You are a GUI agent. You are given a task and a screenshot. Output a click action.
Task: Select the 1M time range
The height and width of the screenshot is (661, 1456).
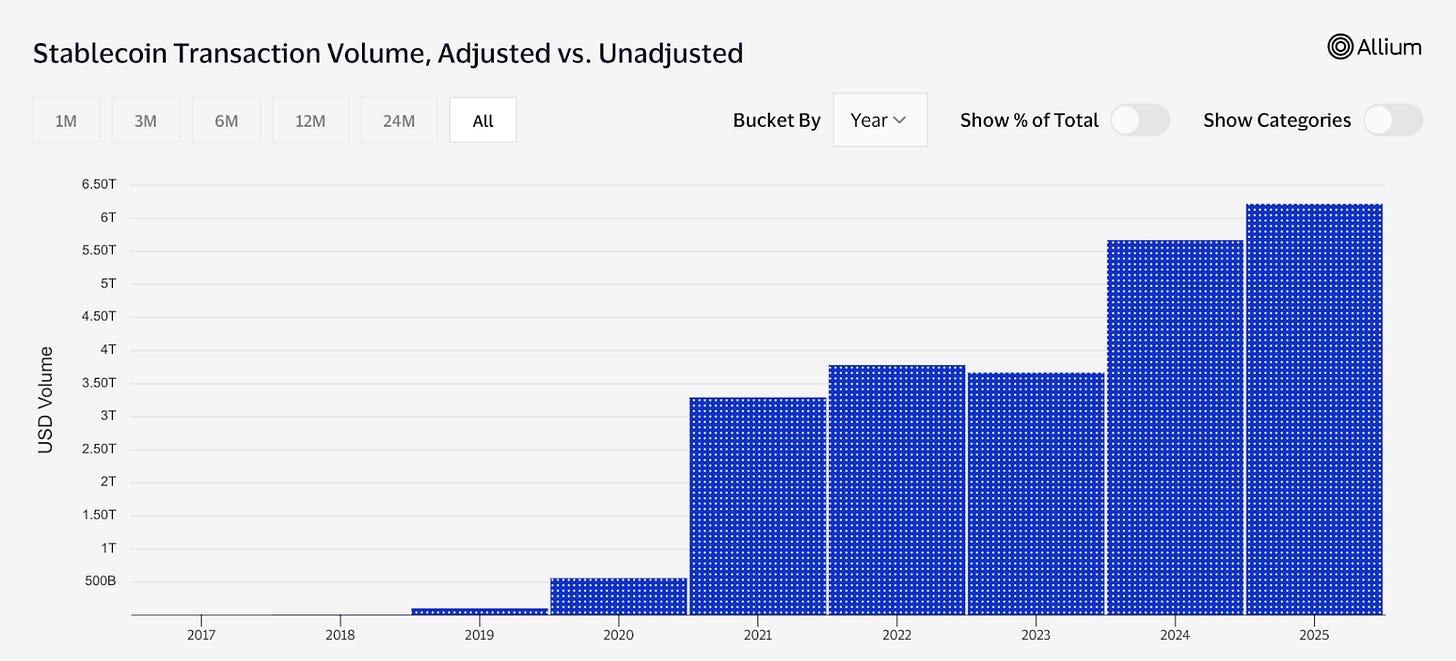pyautogui.click(x=66, y=120)
